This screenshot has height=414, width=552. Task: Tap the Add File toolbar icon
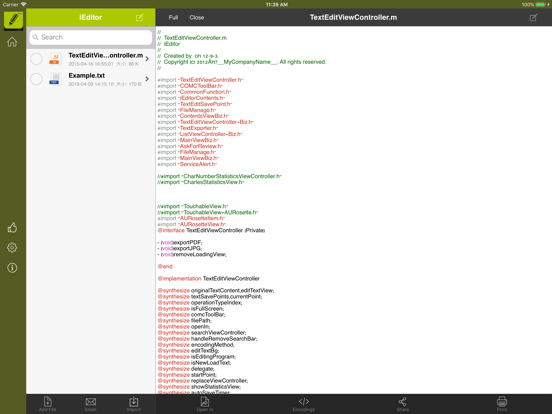pos(48,404)
